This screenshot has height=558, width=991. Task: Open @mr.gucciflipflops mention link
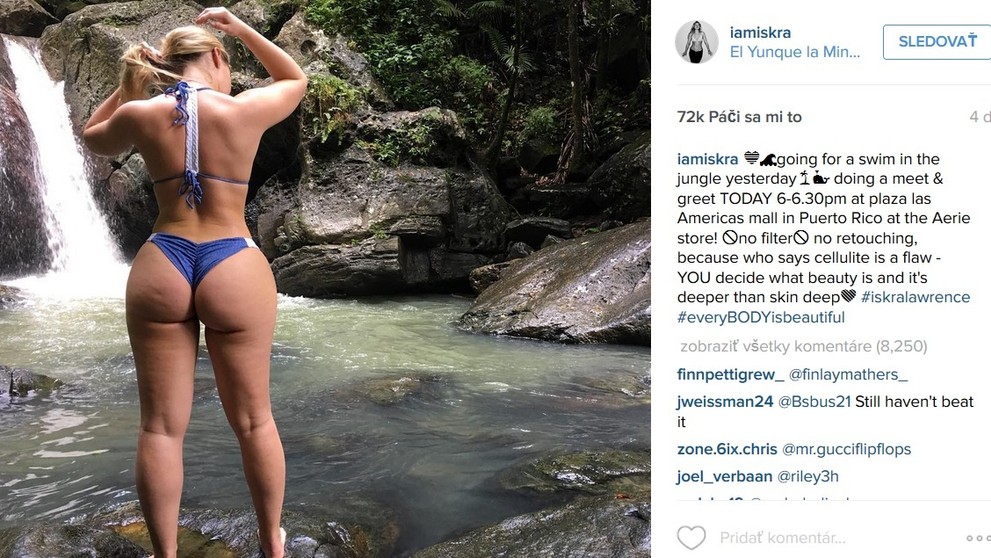coord(846,449)
